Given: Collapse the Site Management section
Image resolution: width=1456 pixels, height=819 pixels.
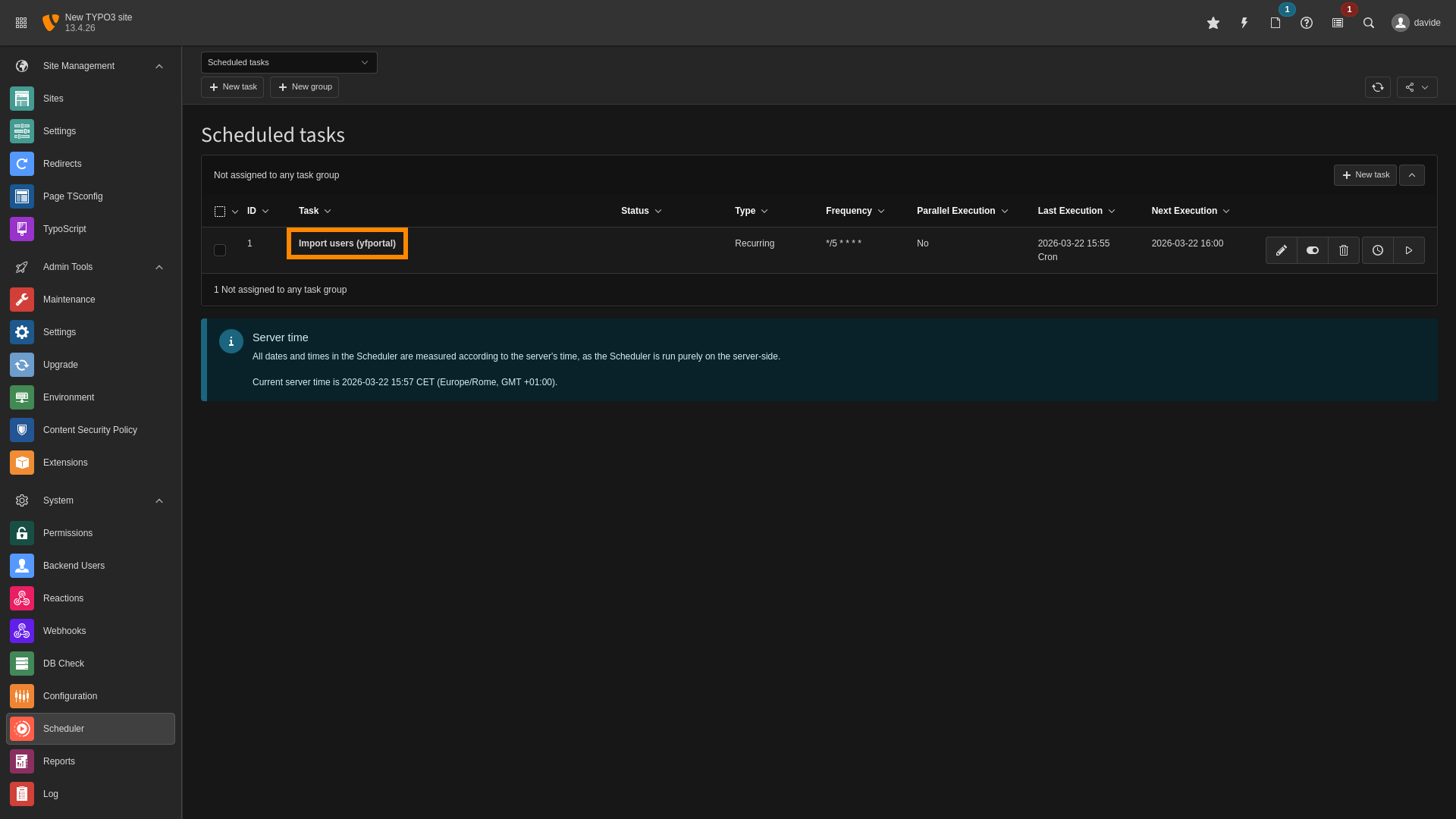Looking at the screenshot, I should 159,66.
